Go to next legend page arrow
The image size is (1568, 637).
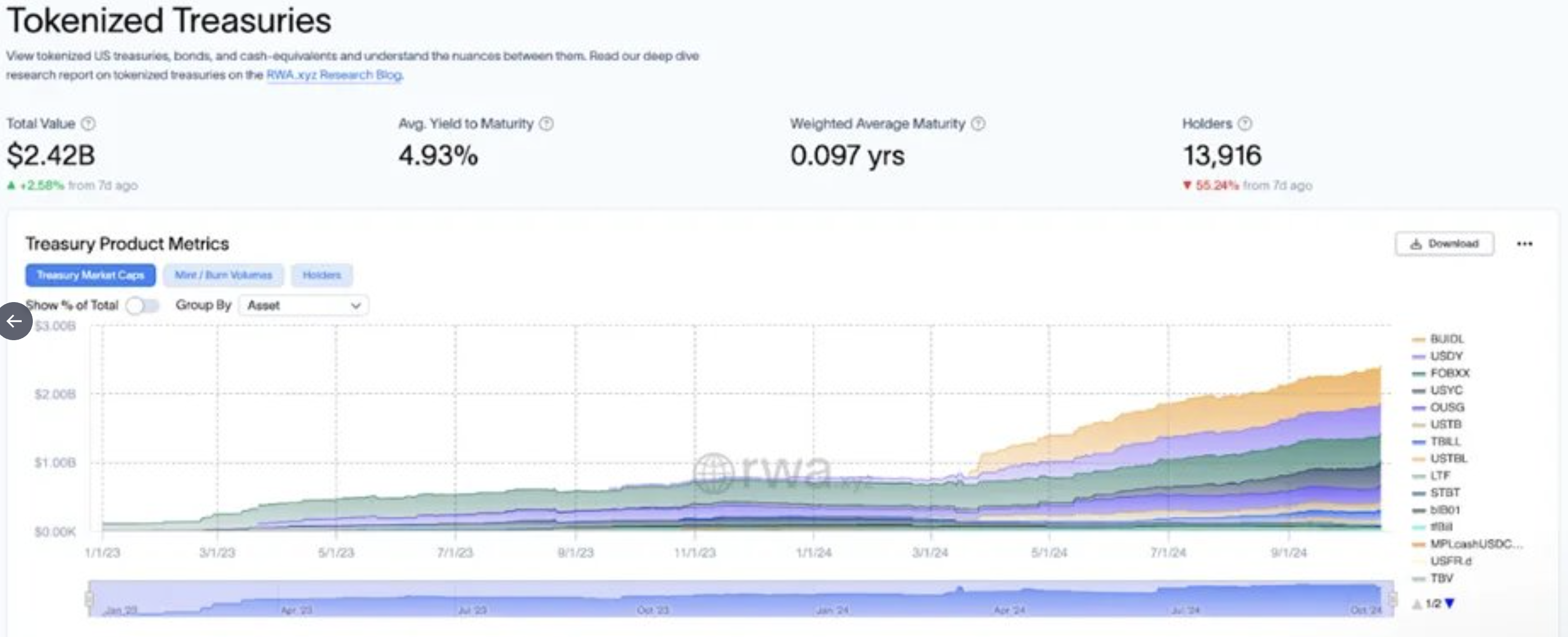(x=1450, y=604)
